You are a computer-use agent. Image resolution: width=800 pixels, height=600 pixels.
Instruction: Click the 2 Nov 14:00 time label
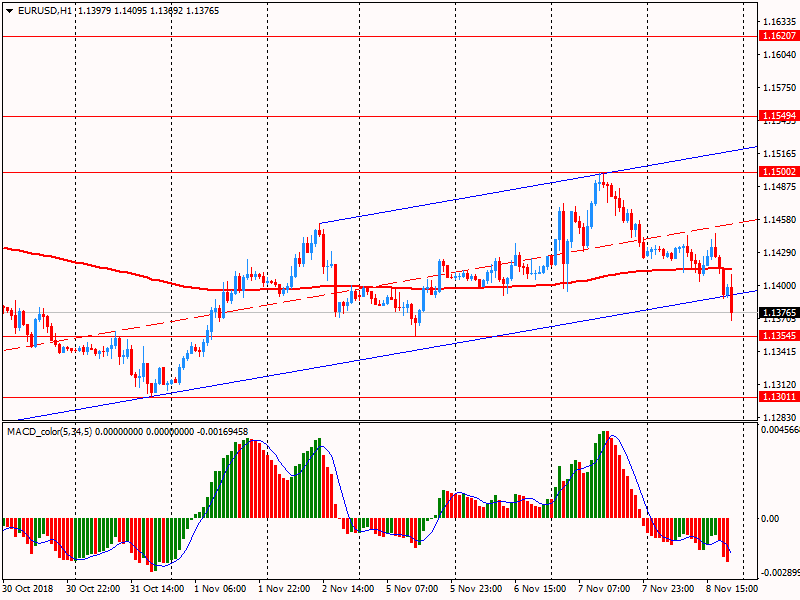pyautogui.click(x=348, y=590)
